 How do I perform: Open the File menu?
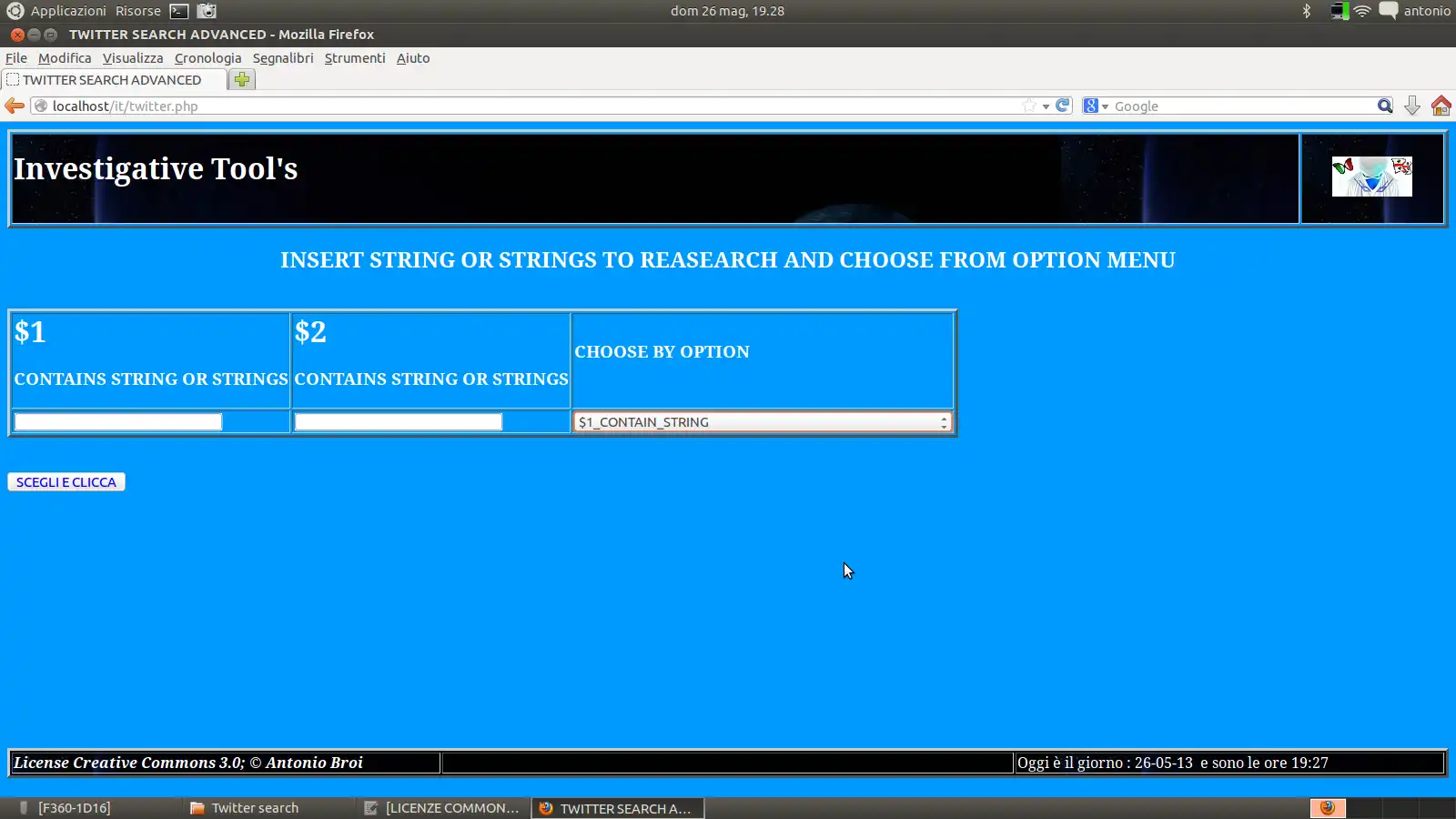16,58
